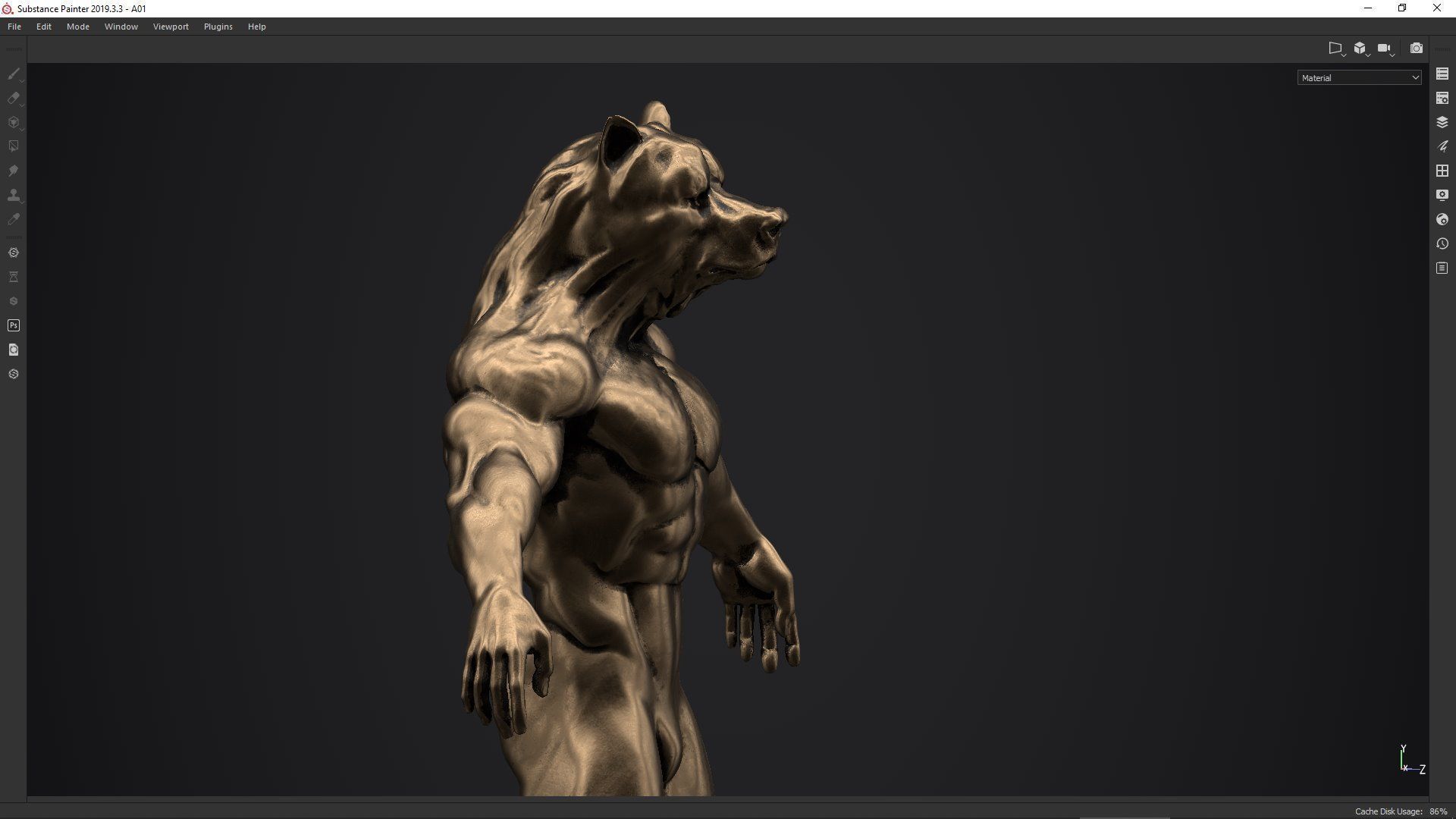Open the camera selection dropdown
1456x819 pixels.
[1386, 49]
